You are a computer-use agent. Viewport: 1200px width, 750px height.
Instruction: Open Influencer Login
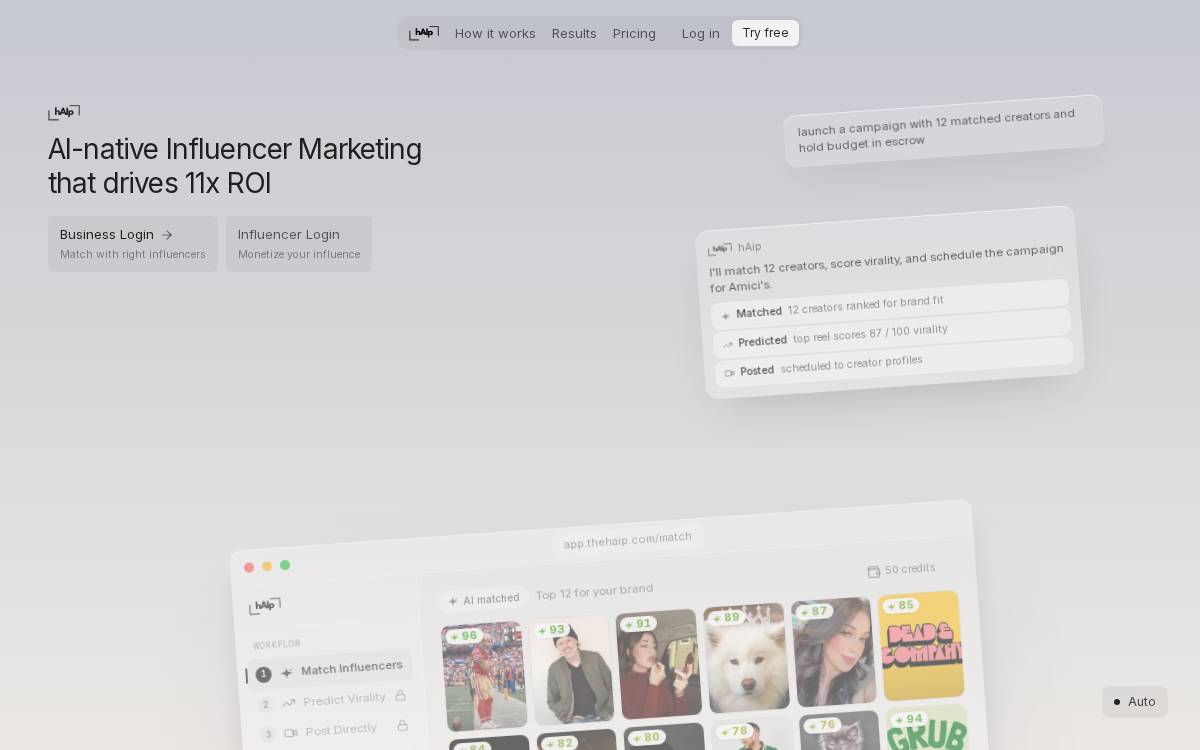tap(299, 244)
